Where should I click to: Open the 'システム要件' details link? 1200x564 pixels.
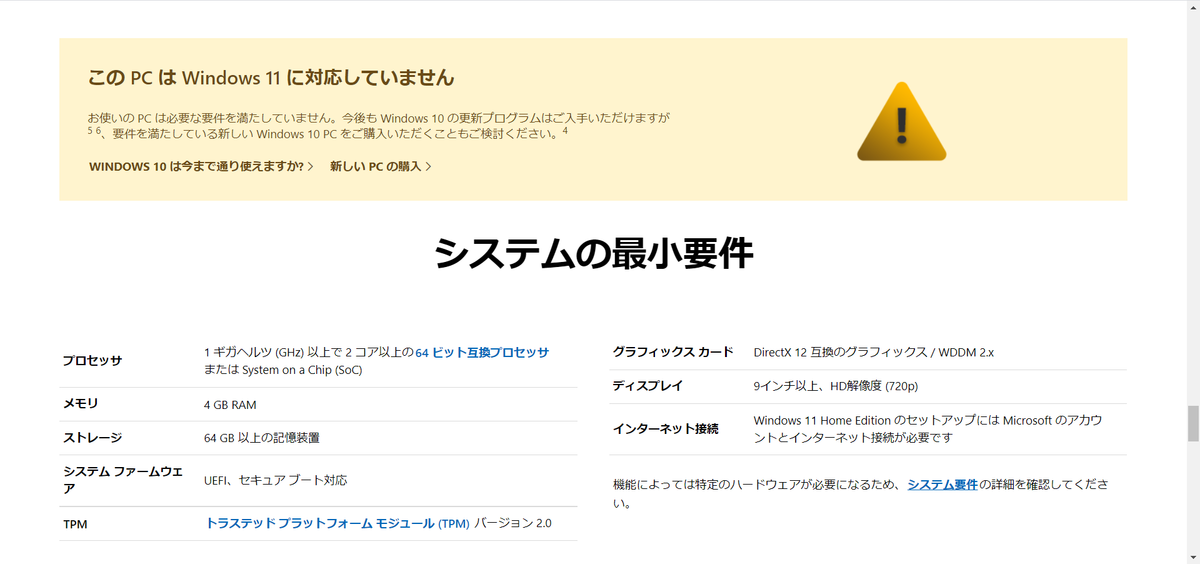(942, 484)
